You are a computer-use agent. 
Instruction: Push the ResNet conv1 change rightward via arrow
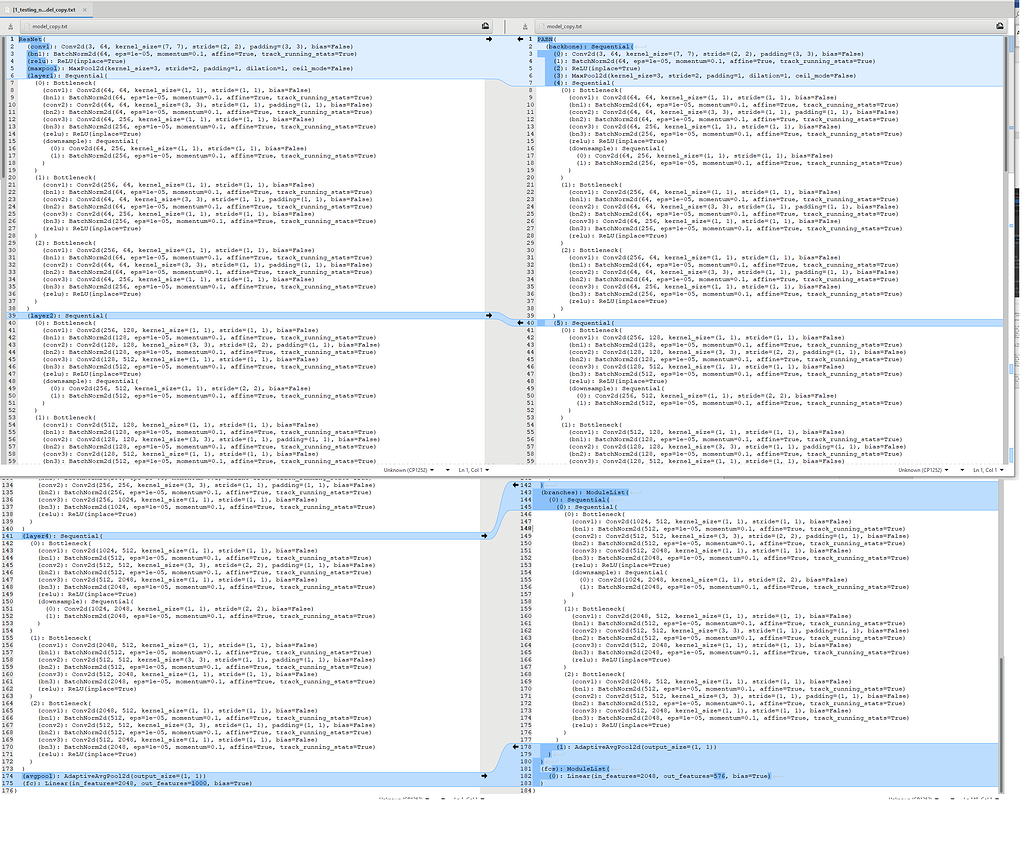488,39
